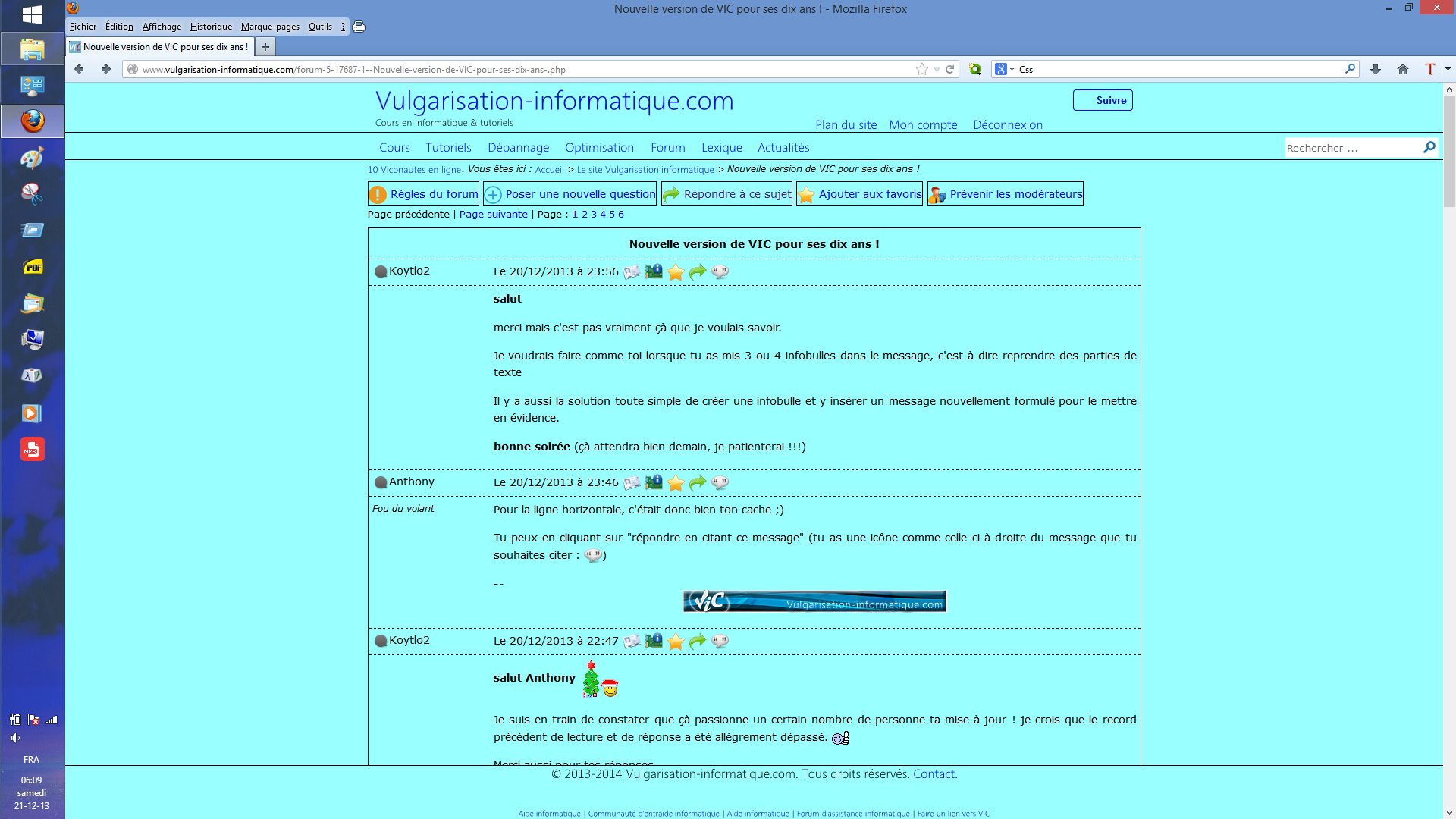The height and width of the screenshot is (819, 1456).
Task: Click the site search magnifier icon
Action: pos(1429,147)
